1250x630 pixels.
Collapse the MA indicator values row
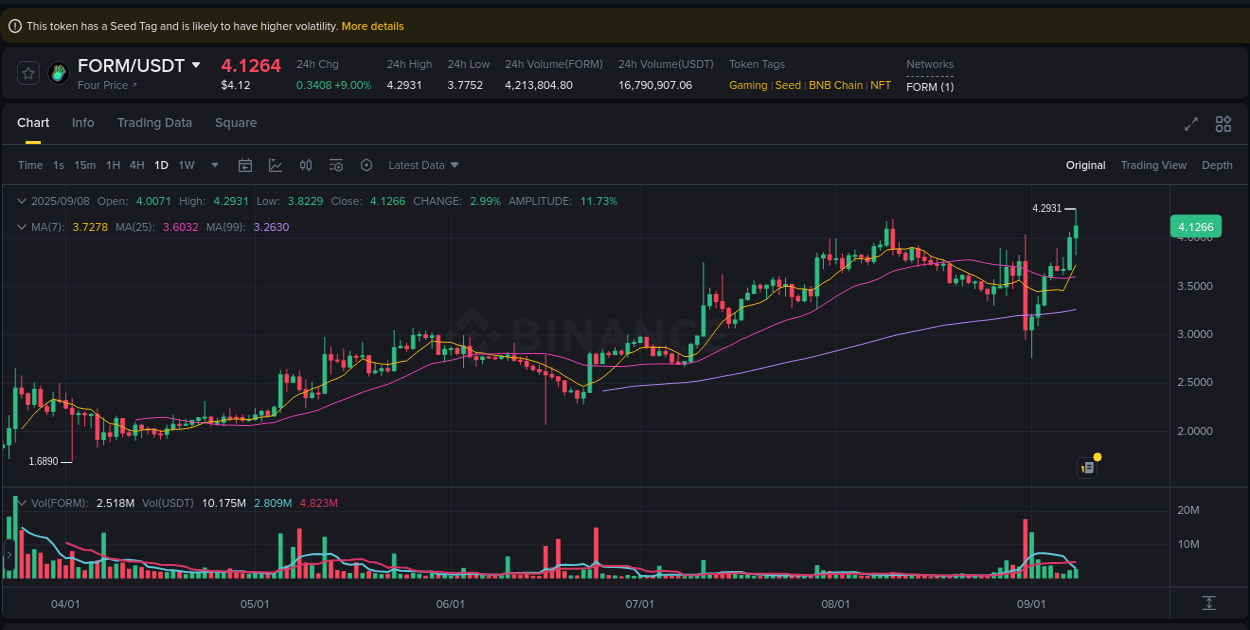coord(20,227)
